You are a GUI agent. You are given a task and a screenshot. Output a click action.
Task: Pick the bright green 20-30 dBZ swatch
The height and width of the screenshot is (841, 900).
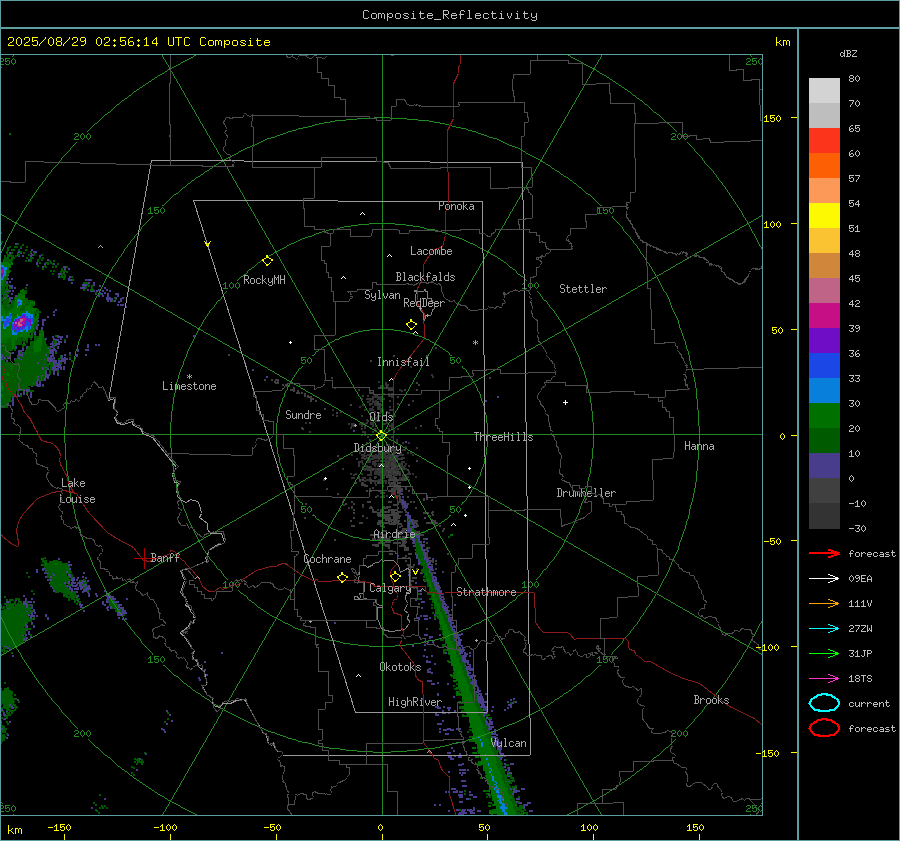tap(824, 416)
